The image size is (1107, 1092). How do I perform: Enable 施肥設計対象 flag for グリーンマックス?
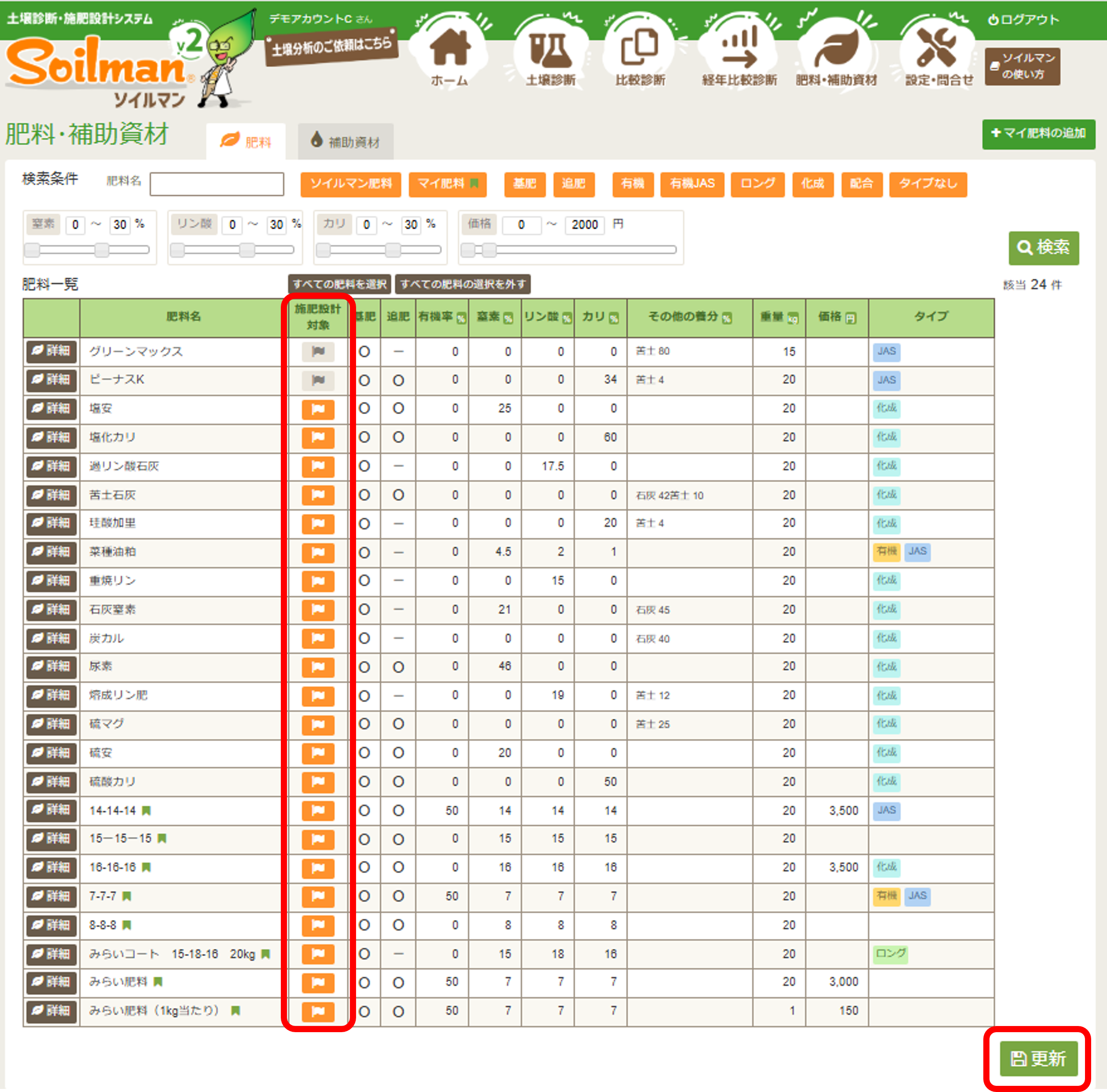point(318,351)
